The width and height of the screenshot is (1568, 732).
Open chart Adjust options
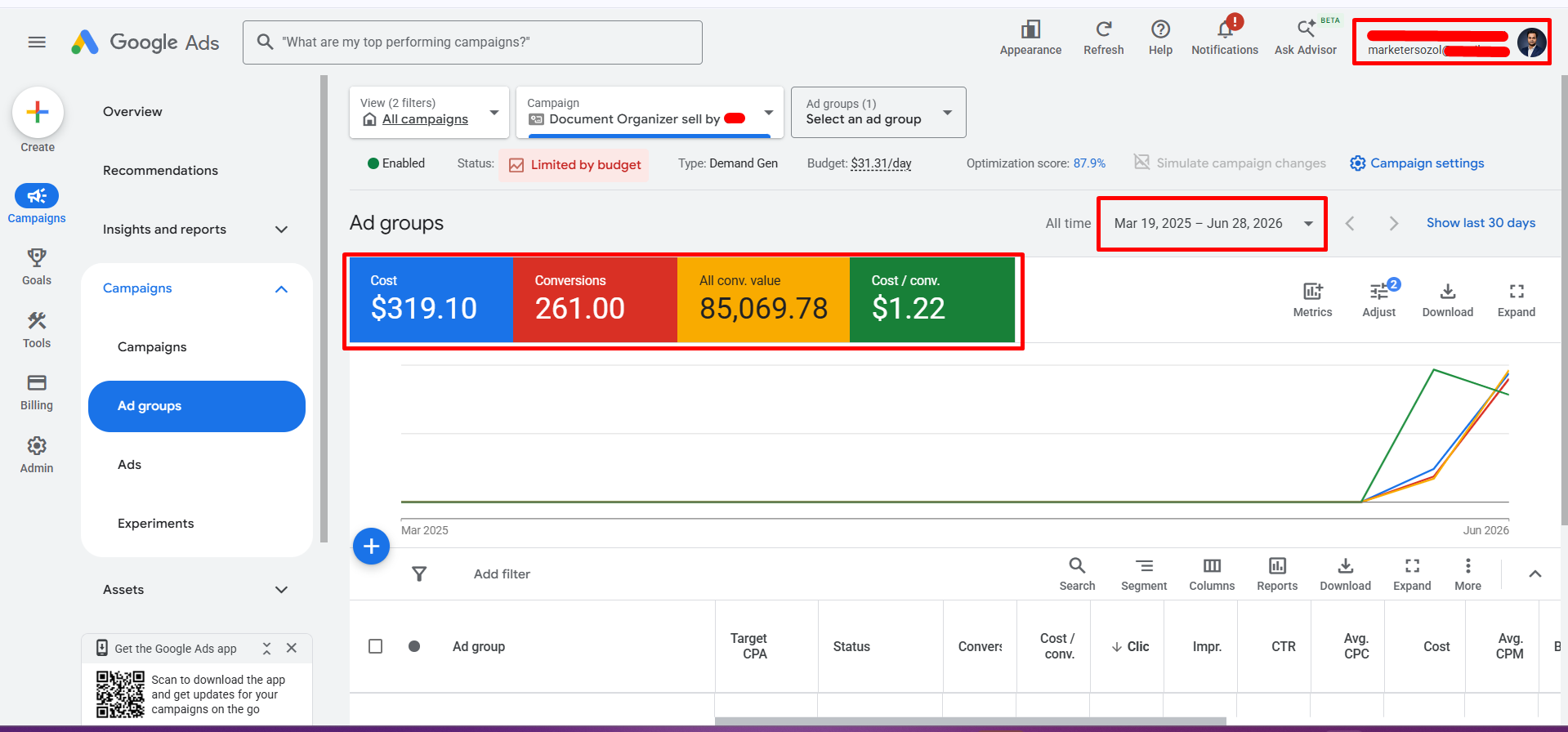pyautogui.click(x=1379, y=300)
